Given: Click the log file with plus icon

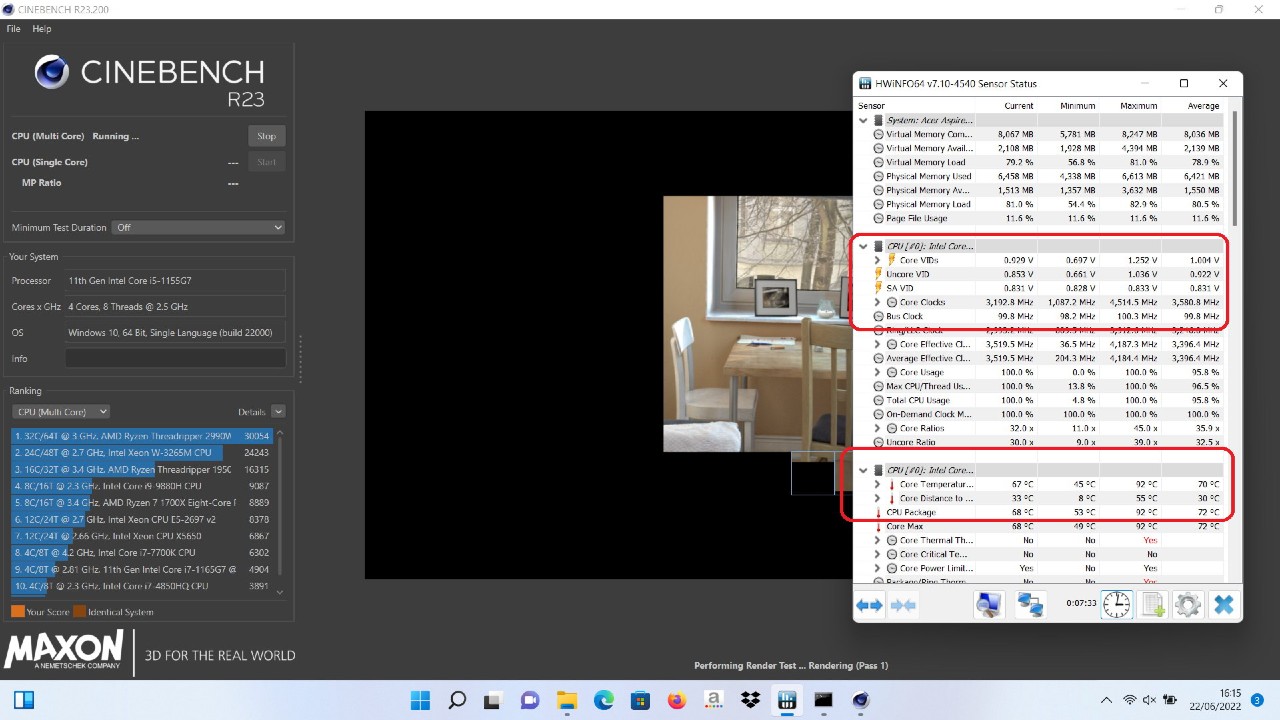Looking at the screenshot, I should point(1153,604).
